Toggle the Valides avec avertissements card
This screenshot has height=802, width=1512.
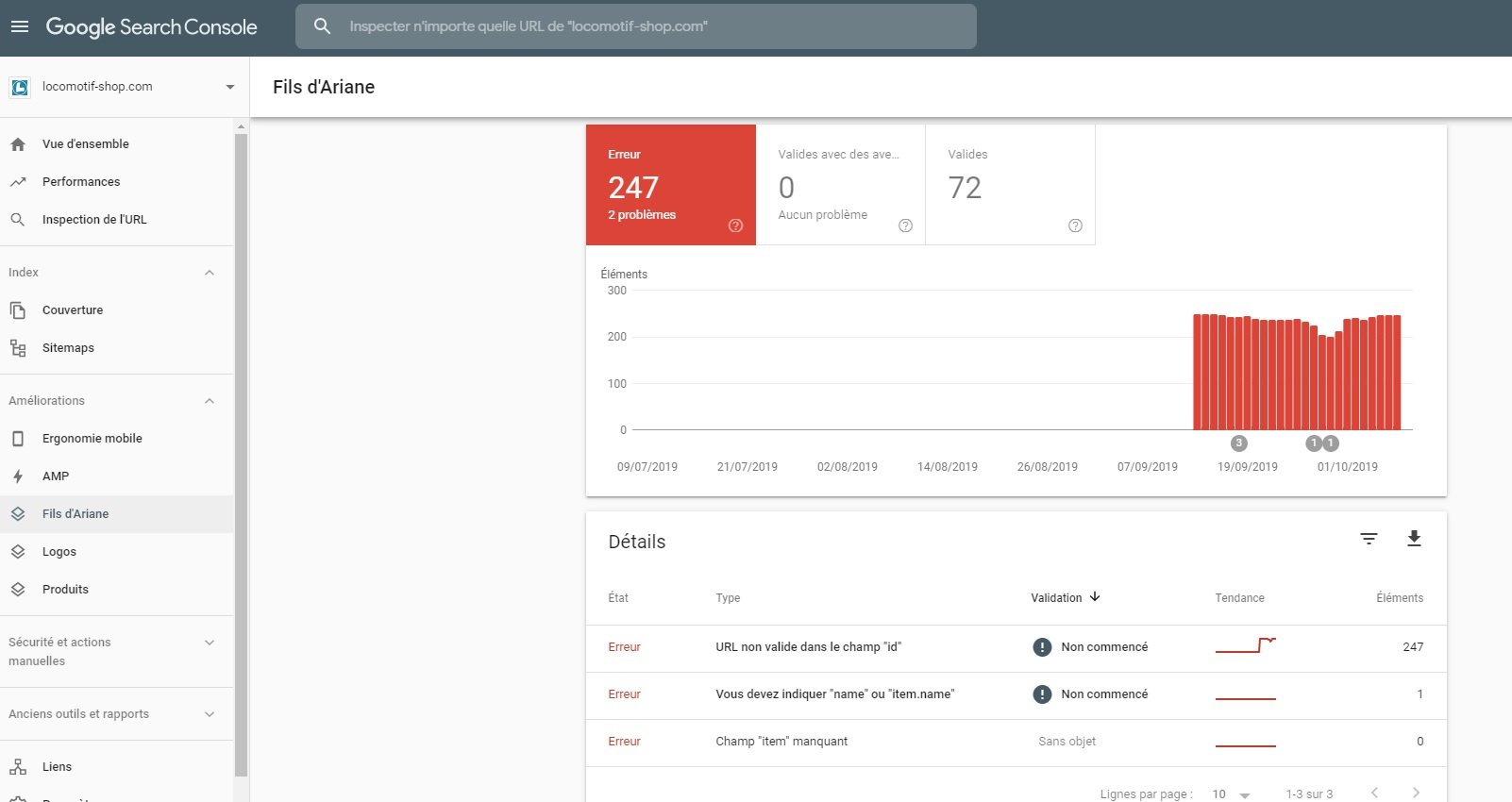(841, 185)
